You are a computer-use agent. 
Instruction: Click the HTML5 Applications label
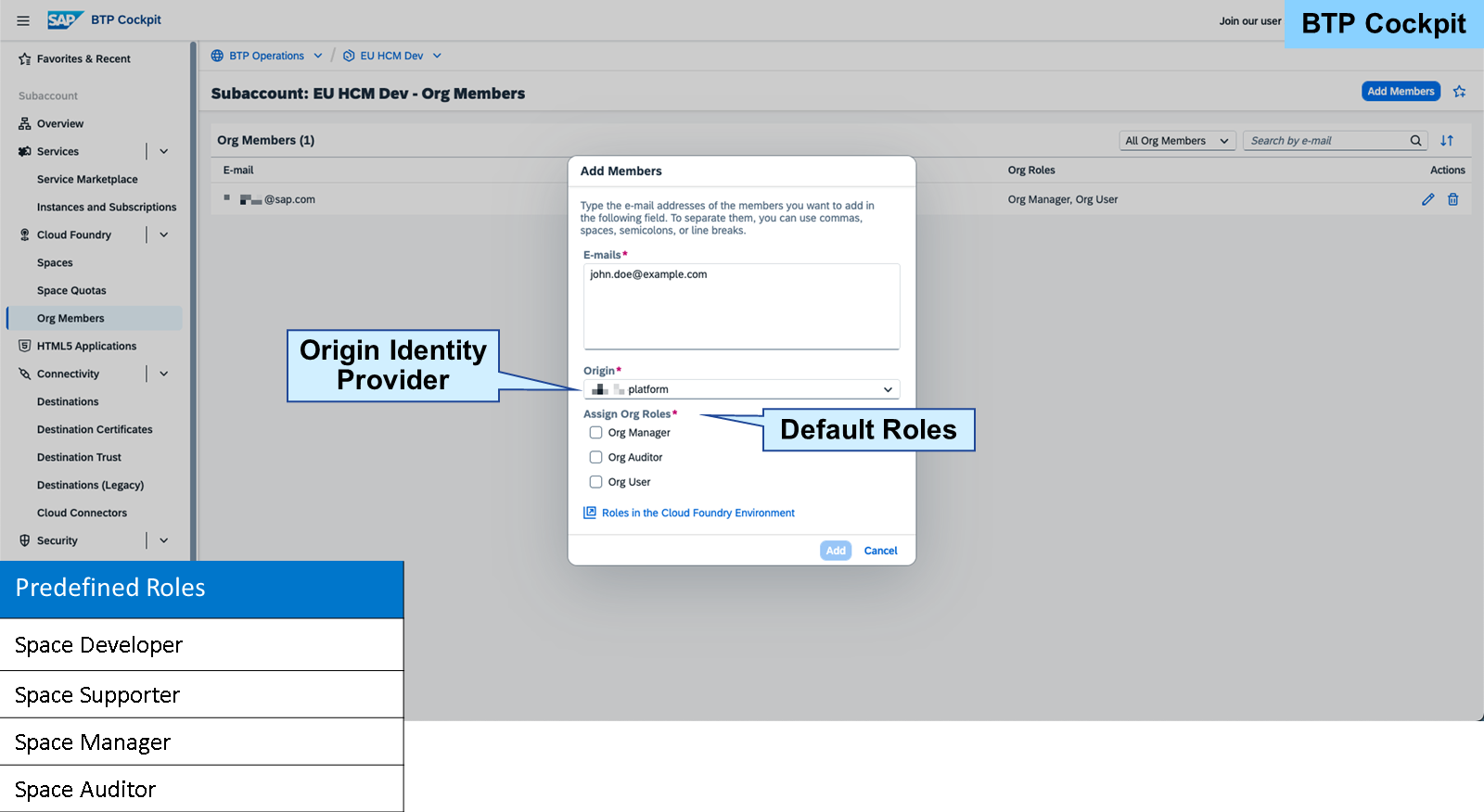pyautogui.click(x=86, y=346)
